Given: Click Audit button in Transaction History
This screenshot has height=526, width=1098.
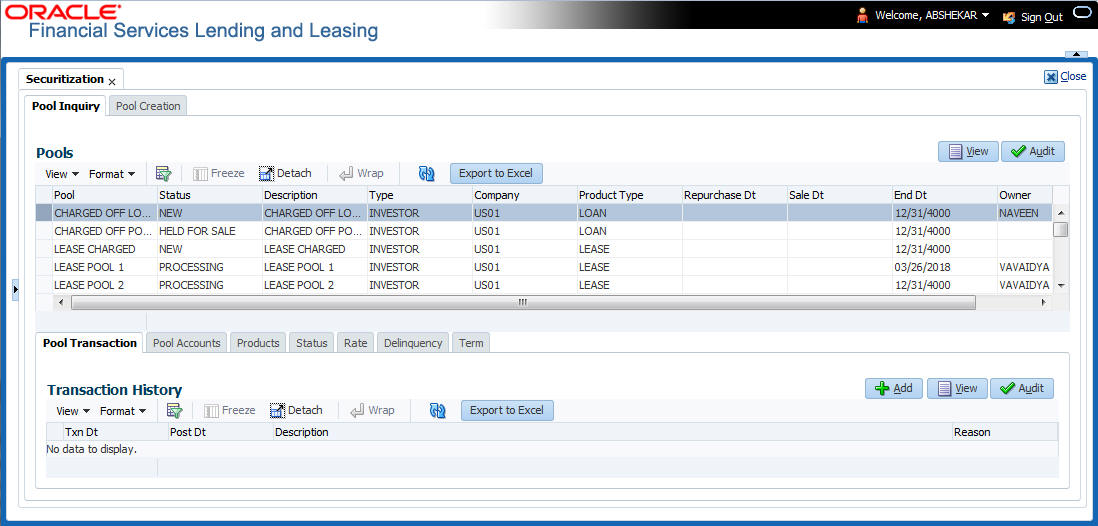Looking at the screenshot, I should (1022, 388).
